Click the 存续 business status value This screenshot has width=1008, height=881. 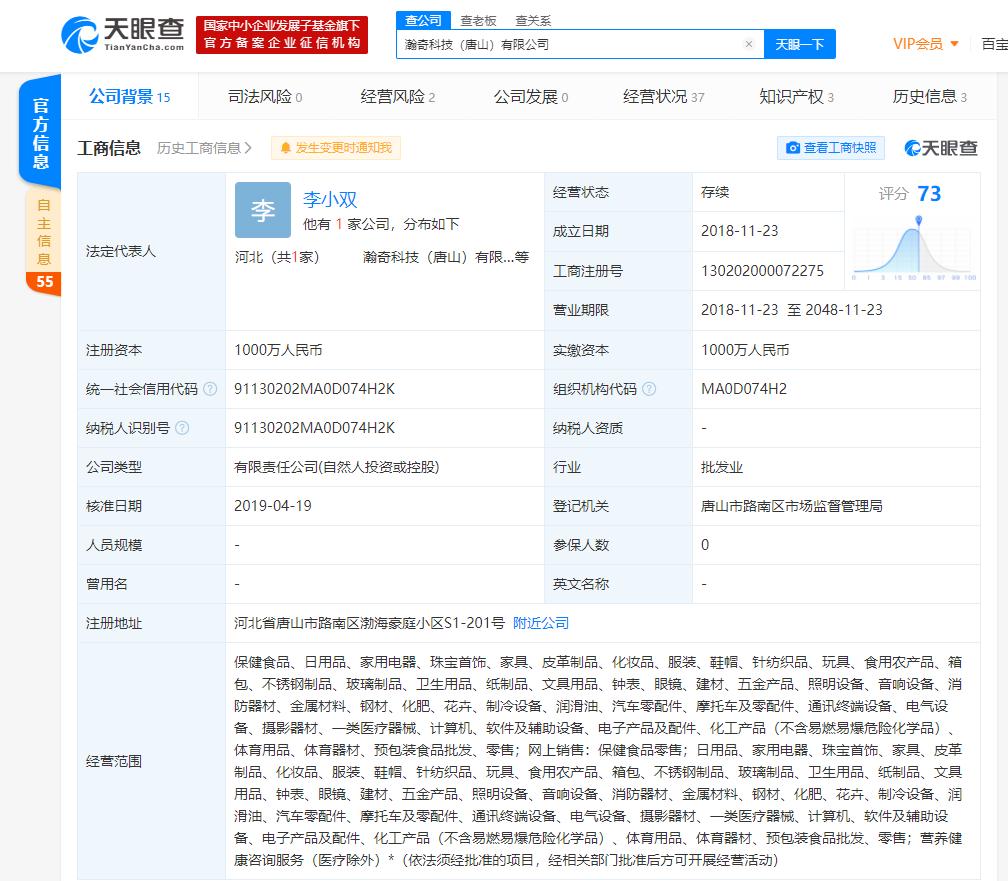point(715,192)
